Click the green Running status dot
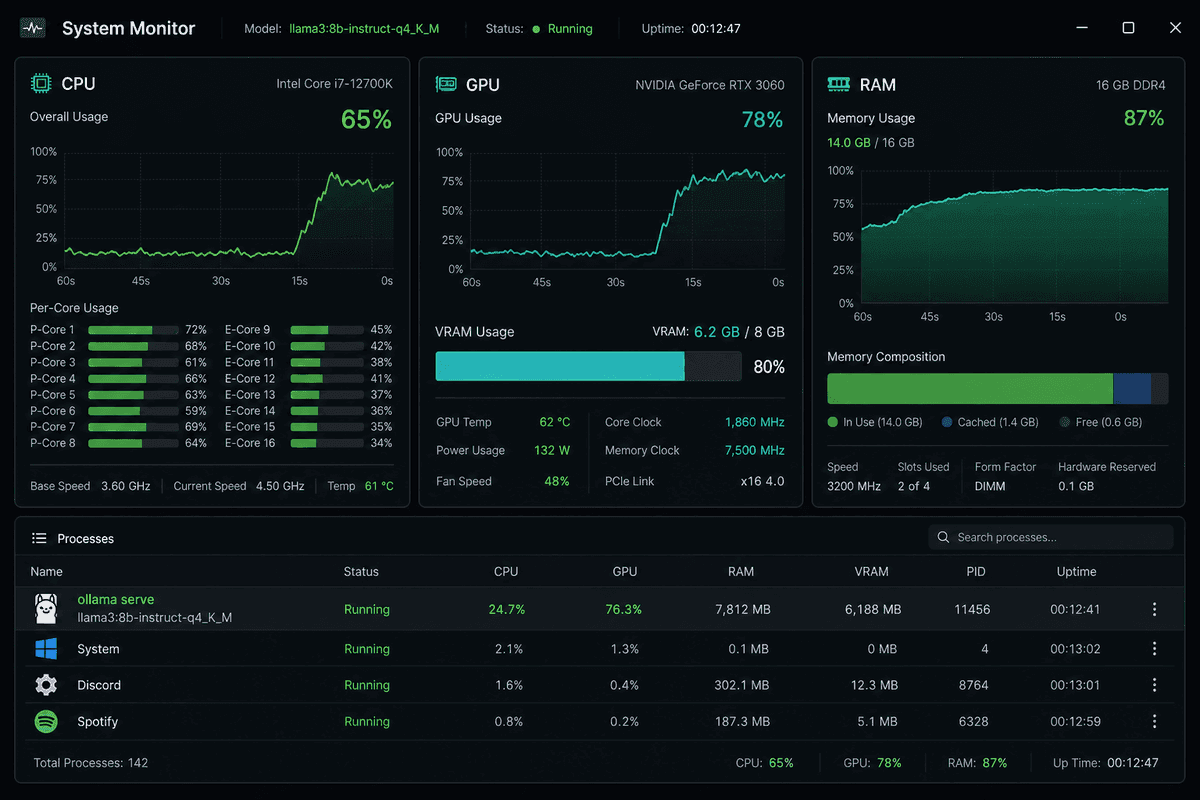 [537, 29]
